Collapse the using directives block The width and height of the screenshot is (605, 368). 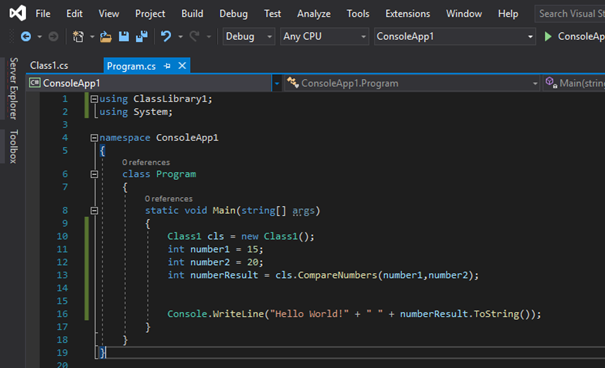pos(94,99)
